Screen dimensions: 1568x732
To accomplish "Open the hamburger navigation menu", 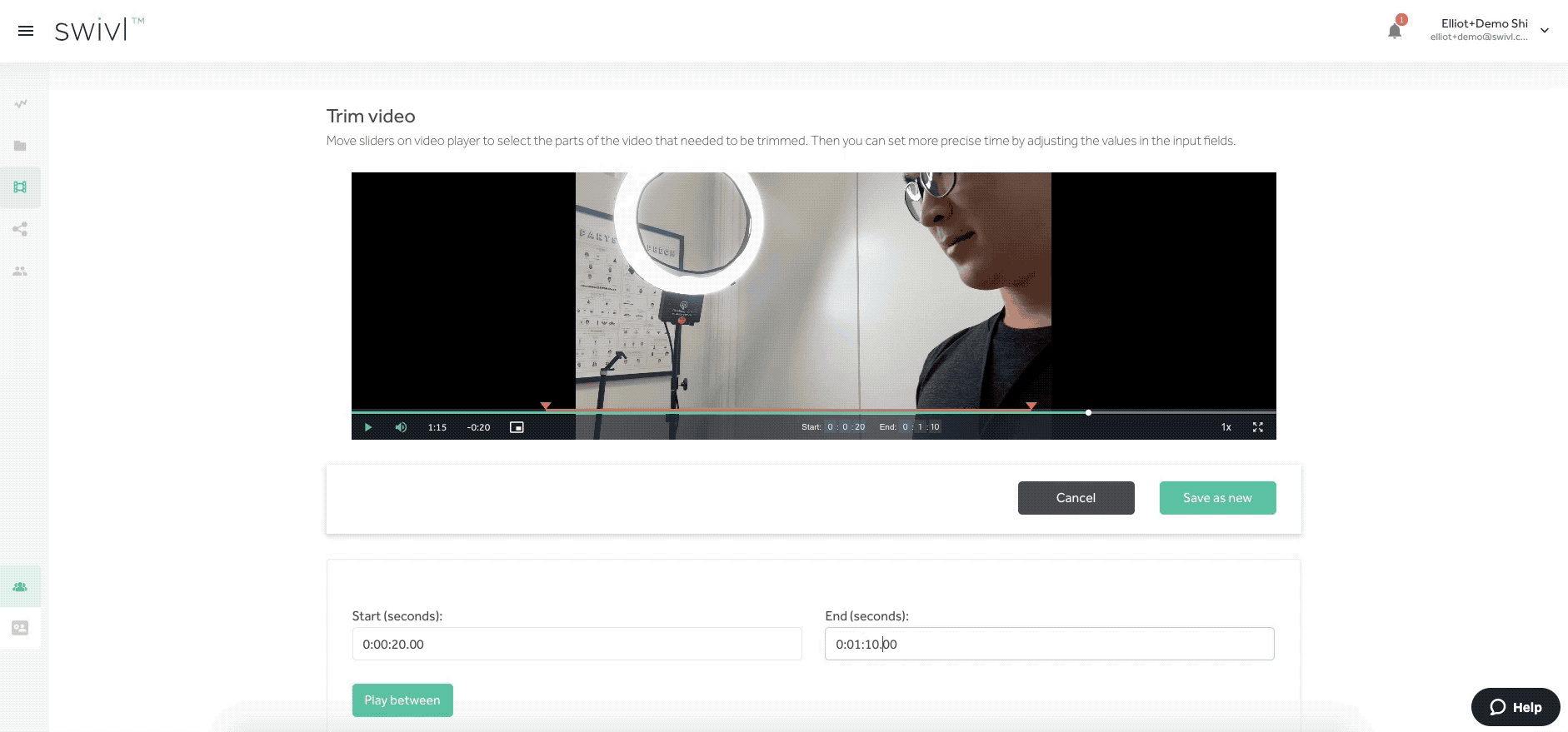I will point(26,31).
